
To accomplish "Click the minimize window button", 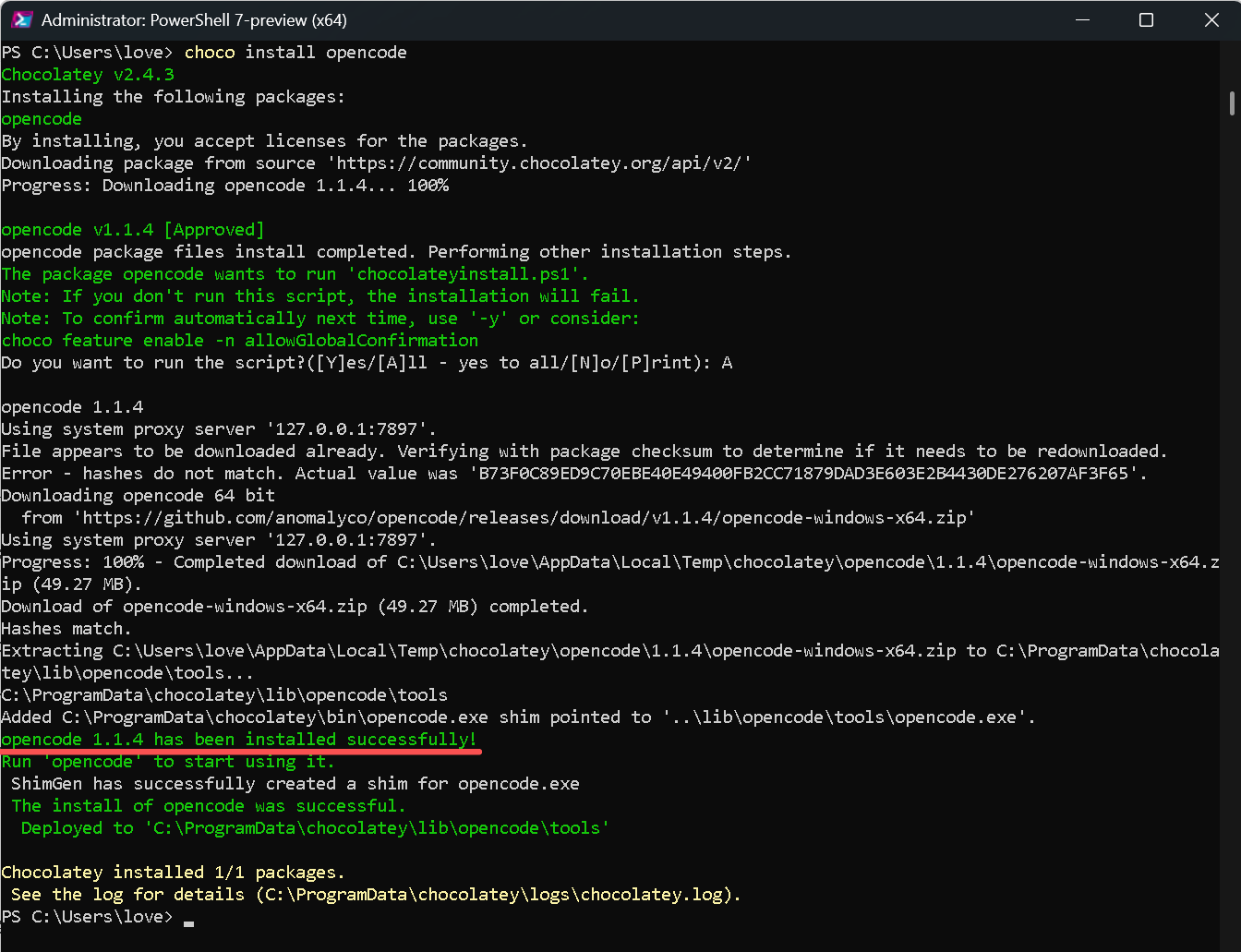I will (1082, 18).
